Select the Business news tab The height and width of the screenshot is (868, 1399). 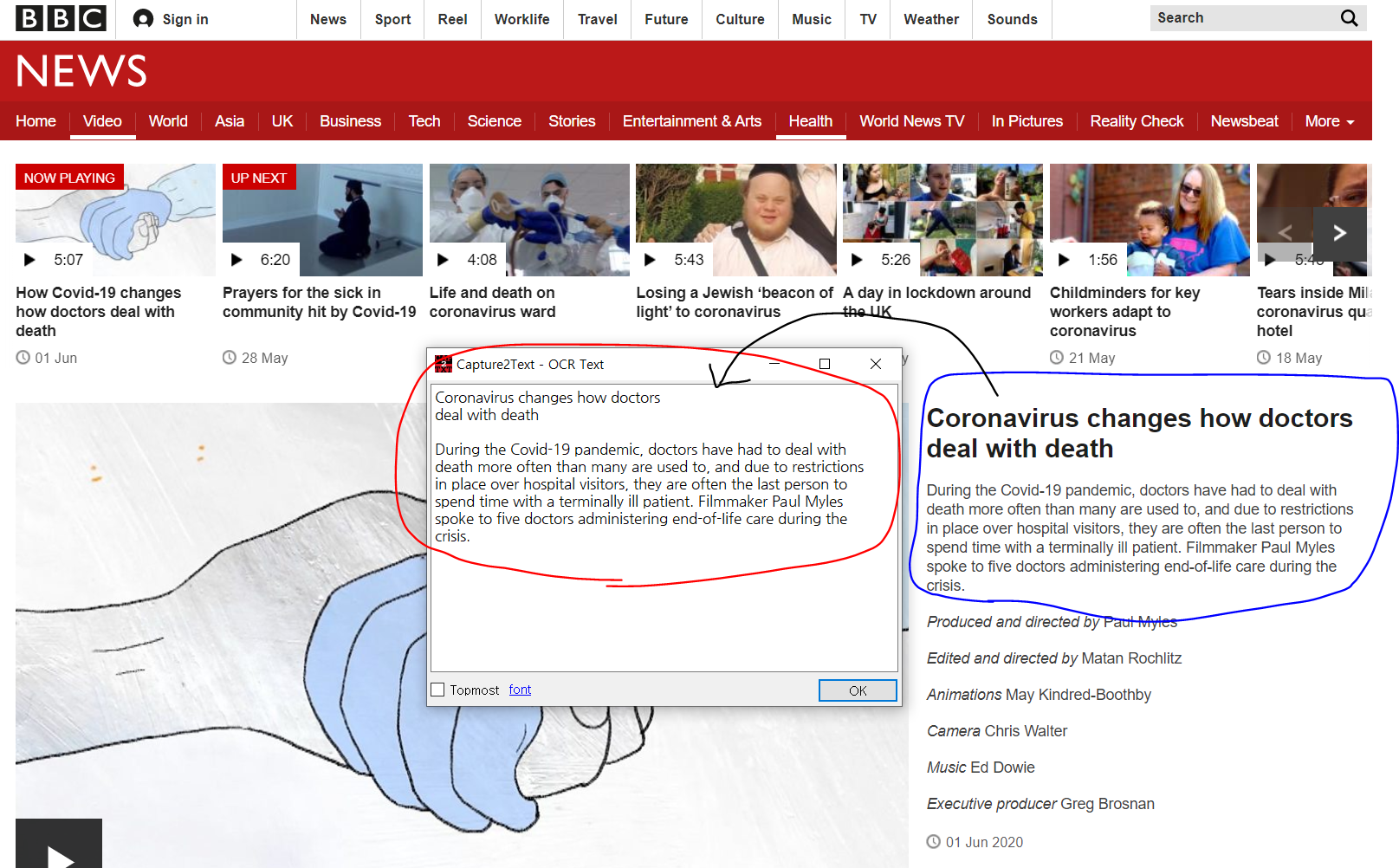pos(350,121)
